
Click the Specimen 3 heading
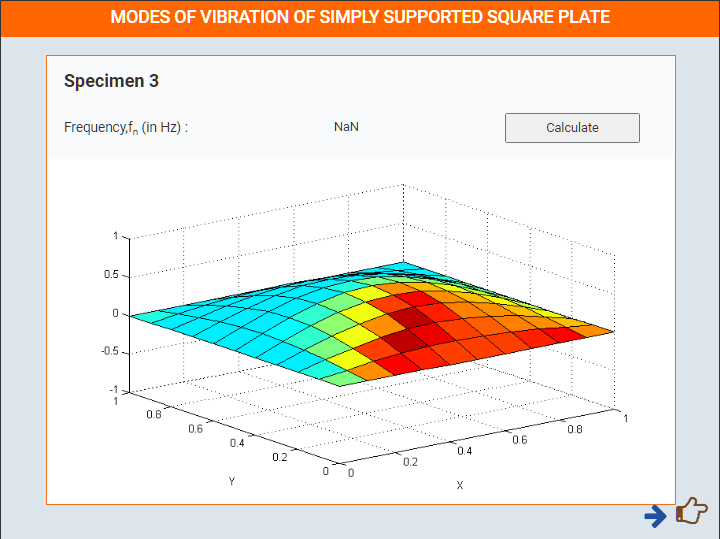pos(111,81)
